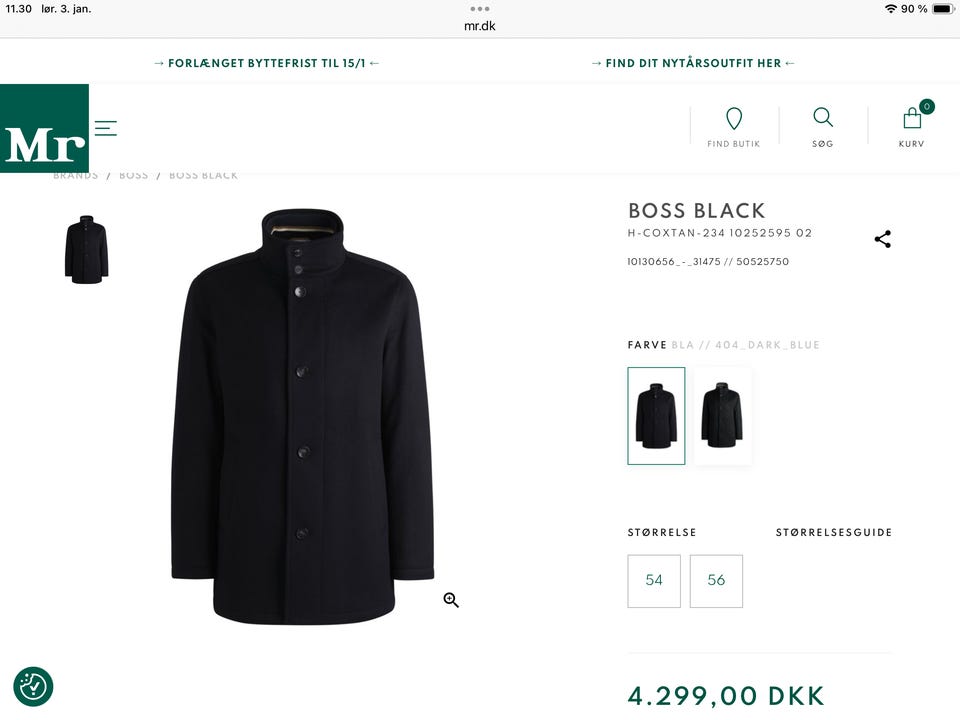Image resolution: width=960 pixels, height=720 pixels.
Task: Zoom the coat photo with the magnifier icon
Action: [x=450, y=599]
